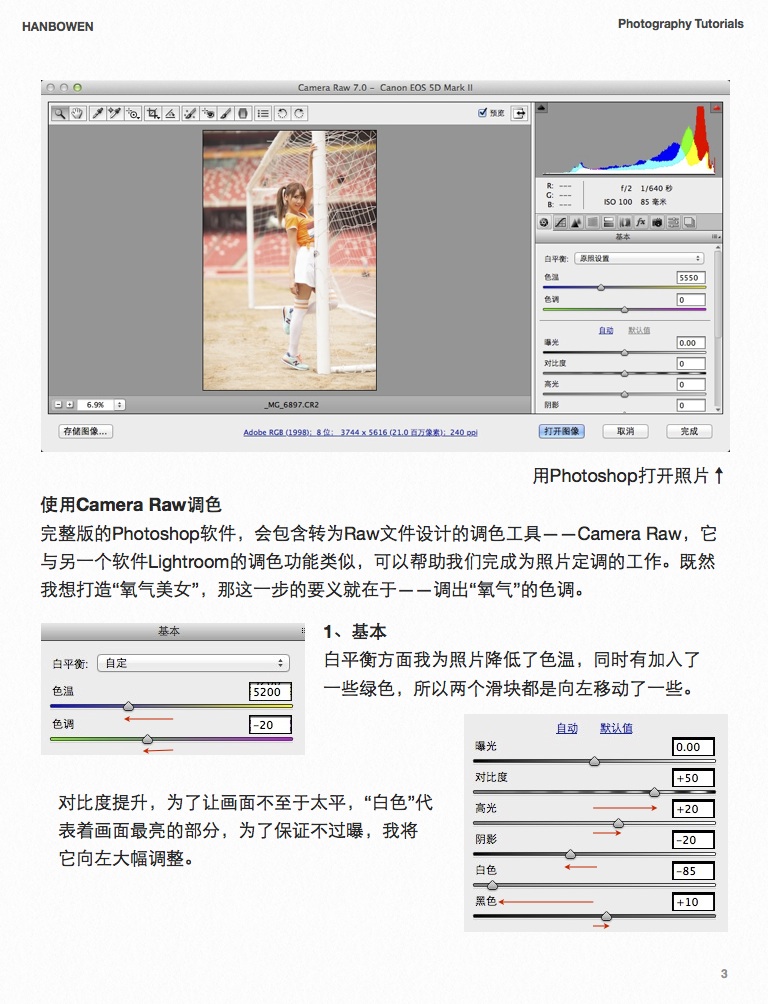Click 取消 cancel button

(625, 431)
